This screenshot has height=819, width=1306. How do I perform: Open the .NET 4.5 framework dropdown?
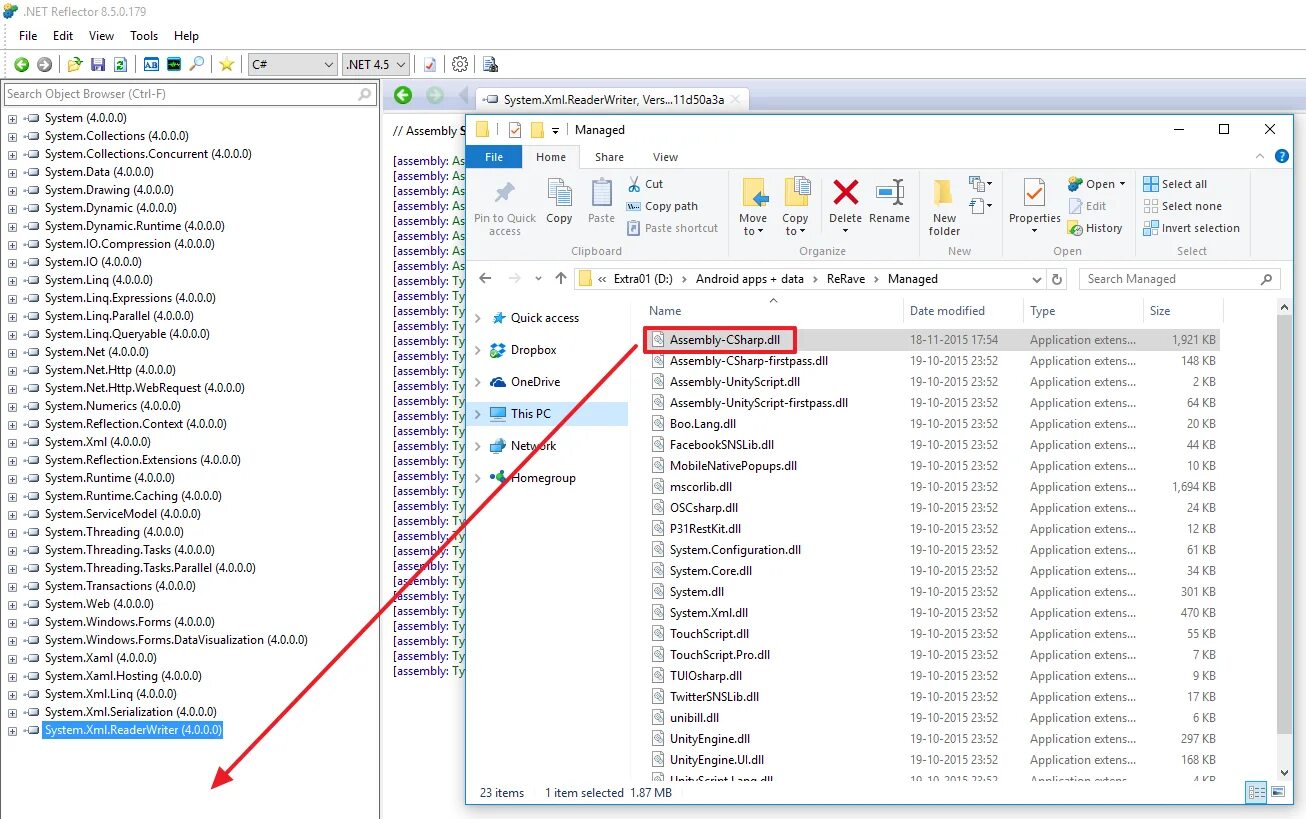click(376, 64)
